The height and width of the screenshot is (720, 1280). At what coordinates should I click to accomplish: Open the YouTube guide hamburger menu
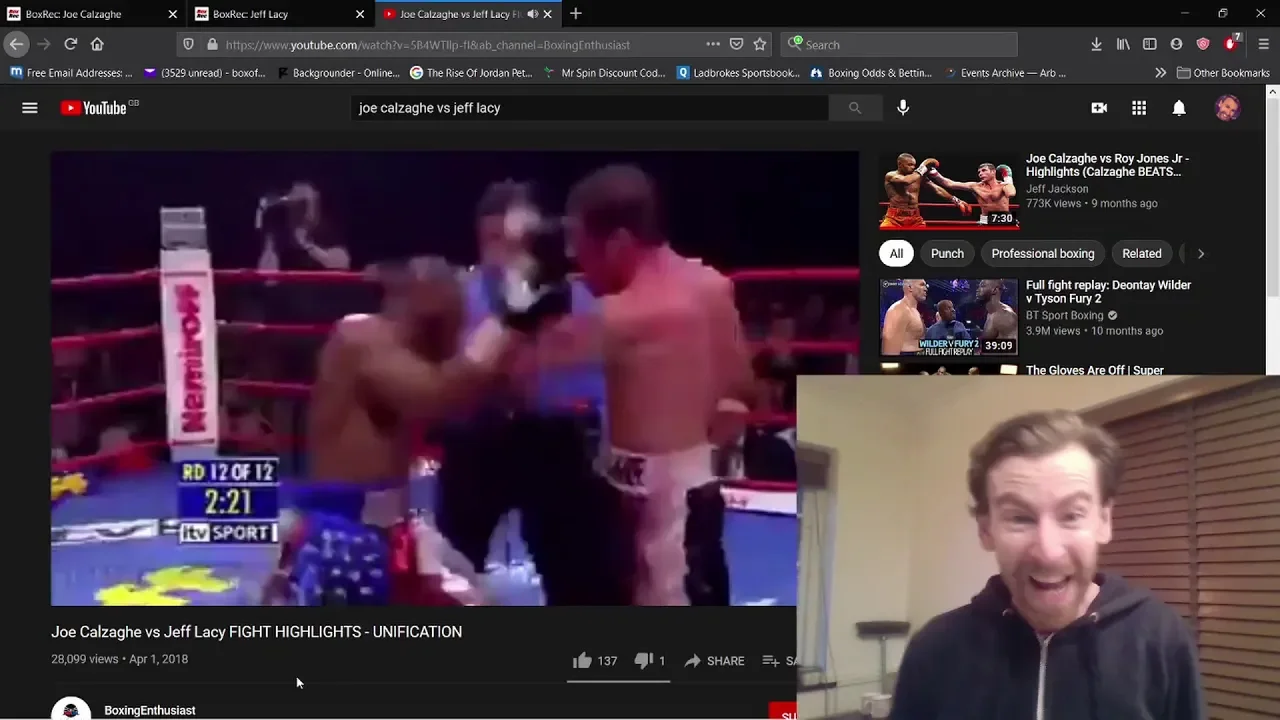tap(30, 108)
